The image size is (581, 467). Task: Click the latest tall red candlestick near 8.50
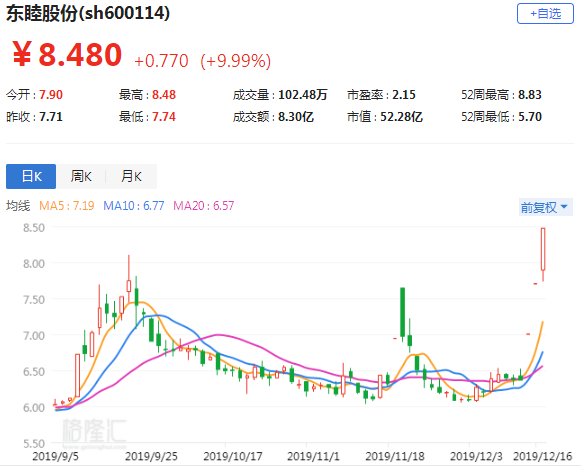(543, 249)
